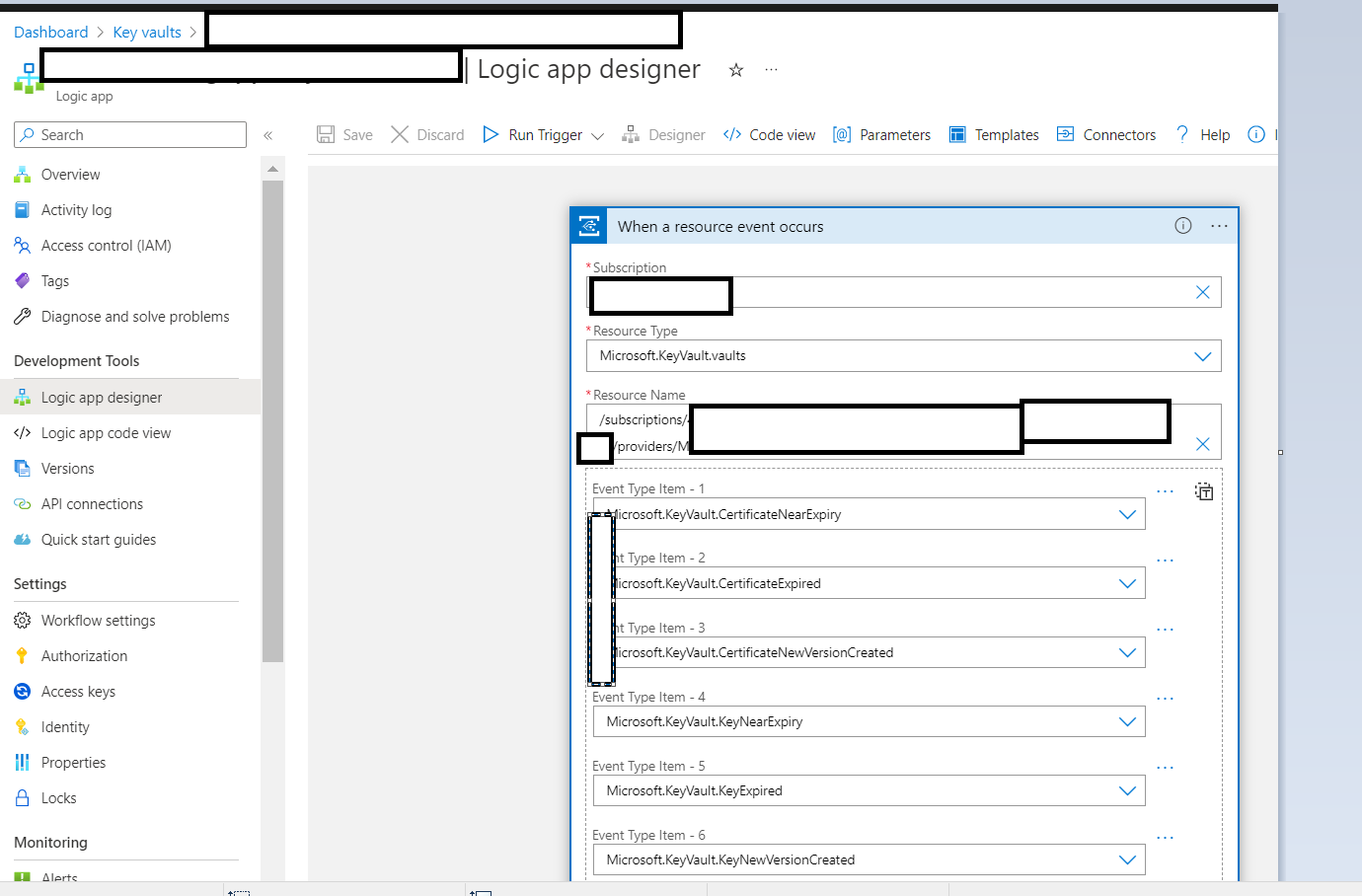Click in the sidebar Search field
Screen dimensions: 1362x896
[130, 135]
